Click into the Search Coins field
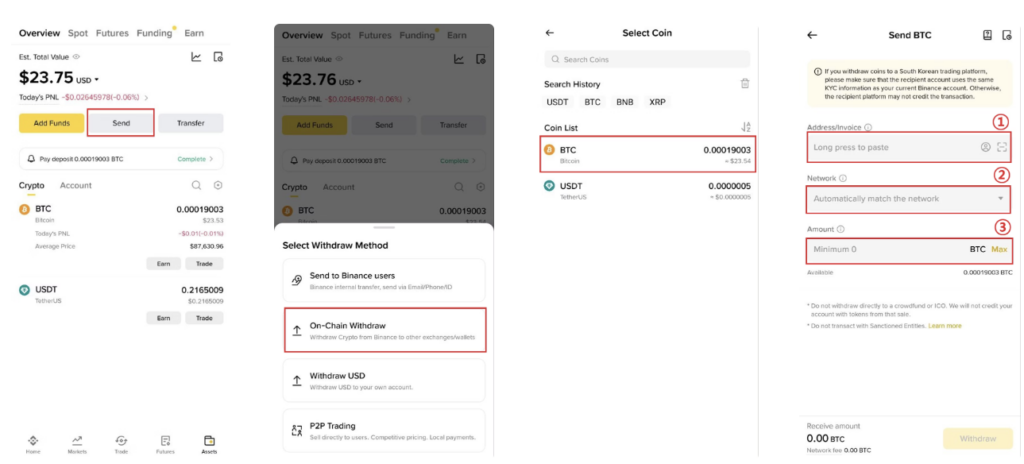Screen dimensions: 1024x464 point(648,59)
